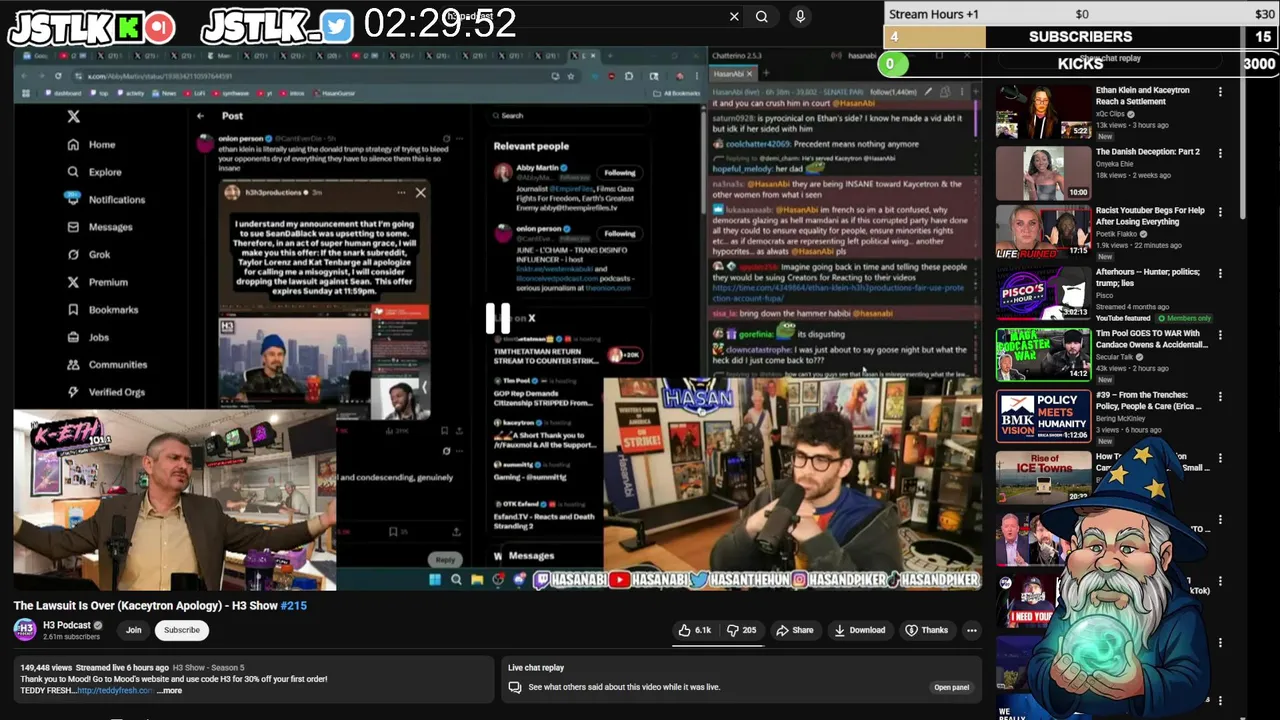Open the live chat replay panel
This screenshot has width=1280, height=720.
coord(951,687)
